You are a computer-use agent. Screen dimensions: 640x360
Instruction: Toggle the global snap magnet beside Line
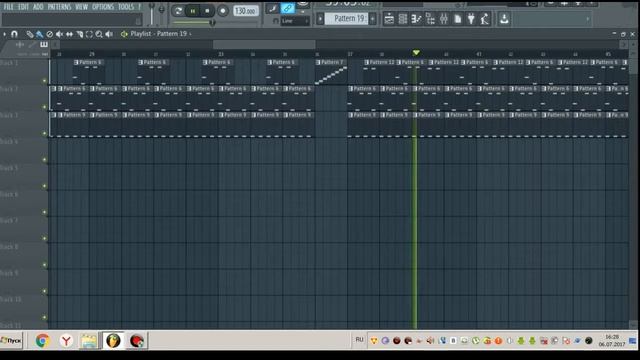tap(276, 21)
